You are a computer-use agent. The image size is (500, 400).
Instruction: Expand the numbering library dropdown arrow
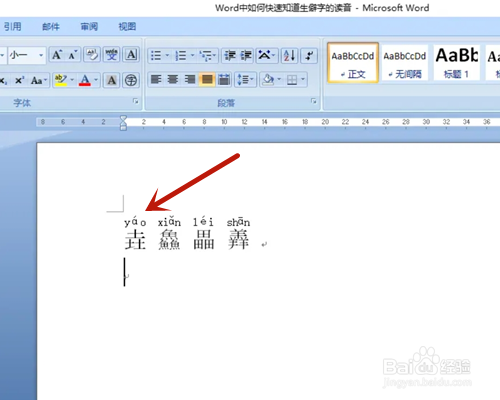[x=192, y=56]
